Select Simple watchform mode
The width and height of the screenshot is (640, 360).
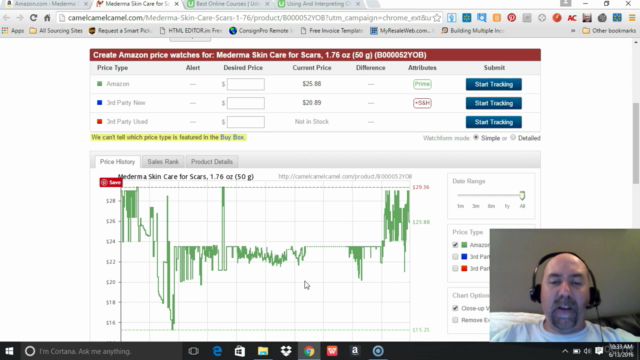click(476, 138)
